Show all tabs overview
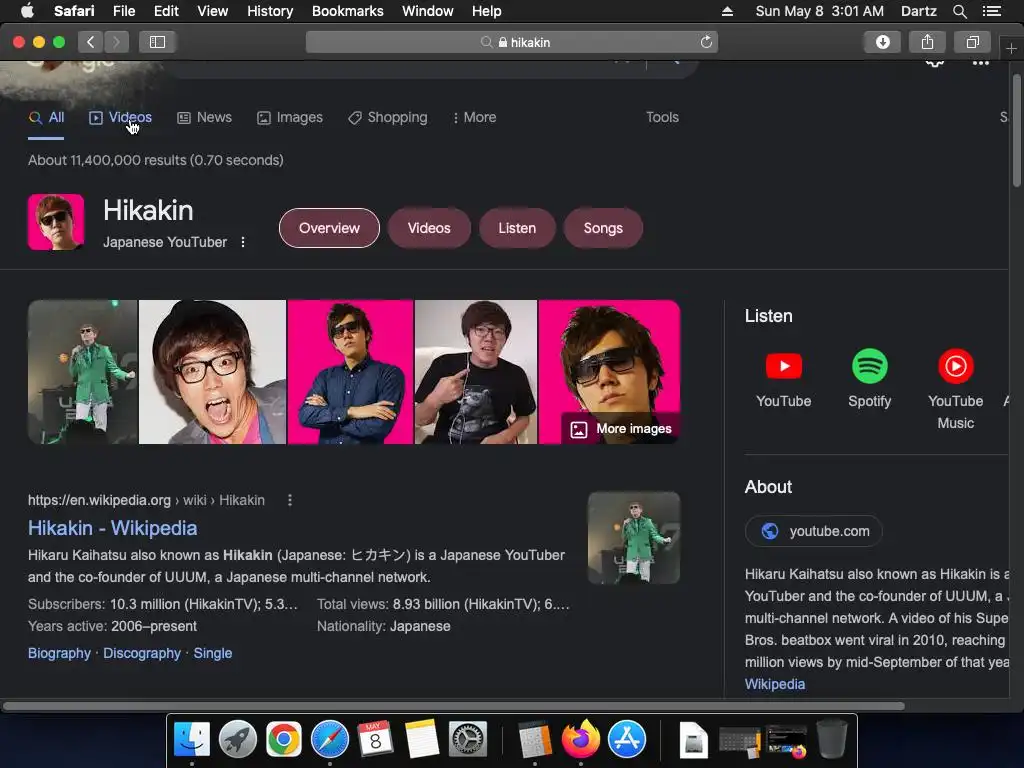 click(x=972, y=42)
